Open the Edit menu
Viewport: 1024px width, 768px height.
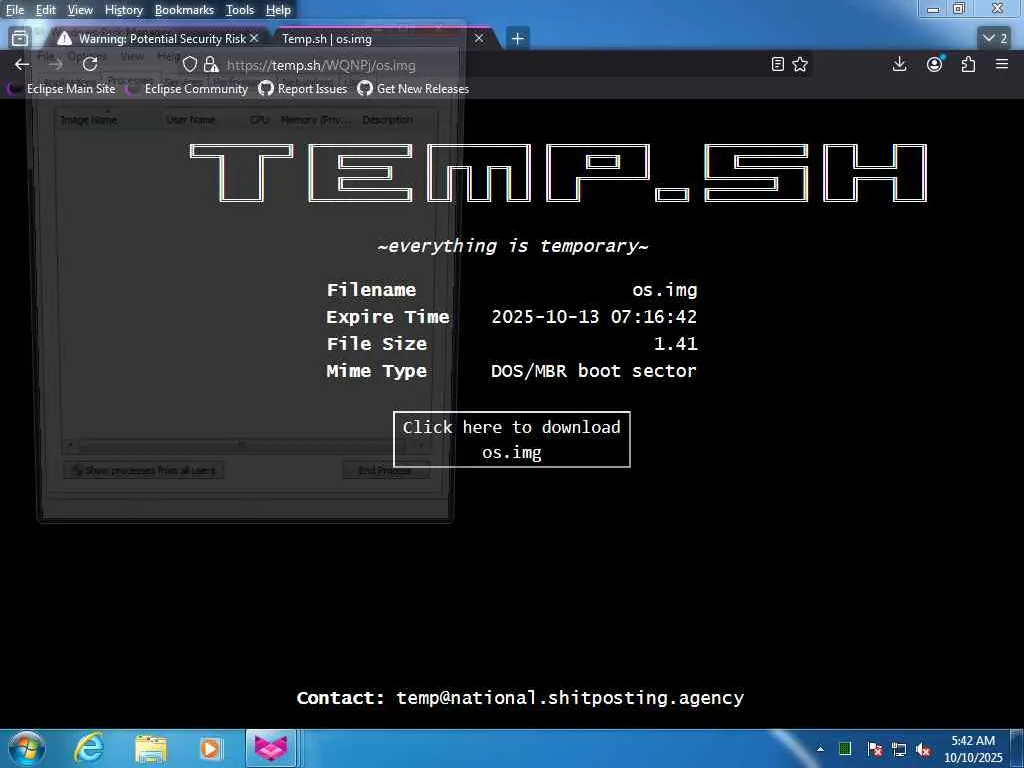point(46,10)
